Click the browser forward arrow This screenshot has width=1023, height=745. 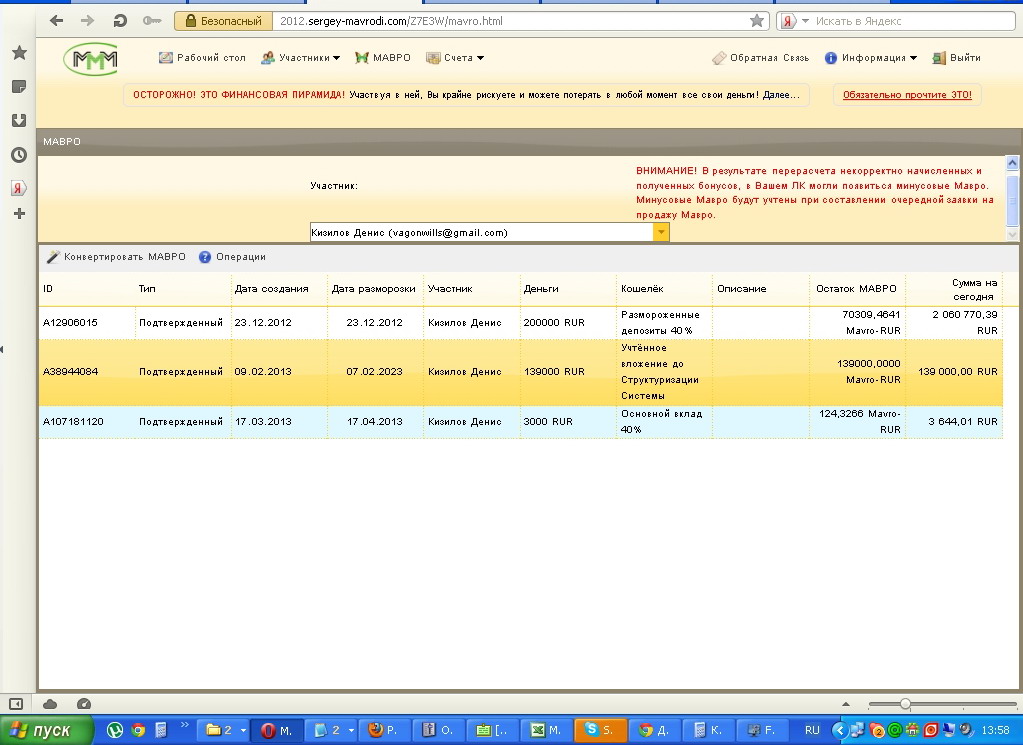point(87,21)
